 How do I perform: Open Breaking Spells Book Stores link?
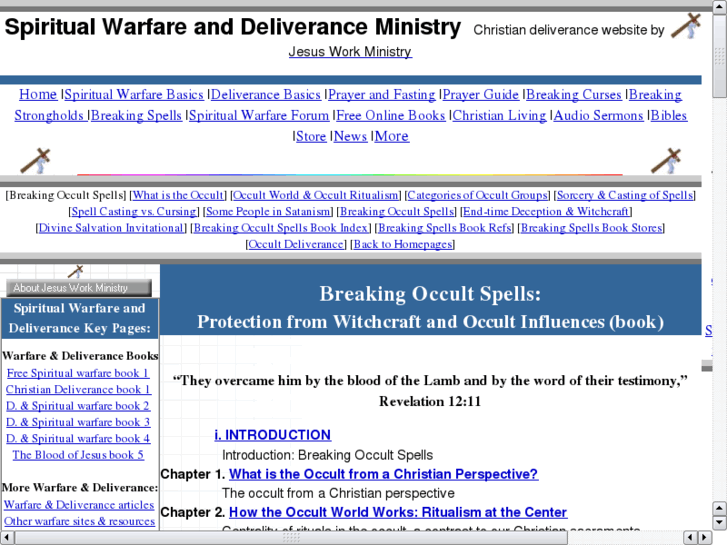[591, 228]
